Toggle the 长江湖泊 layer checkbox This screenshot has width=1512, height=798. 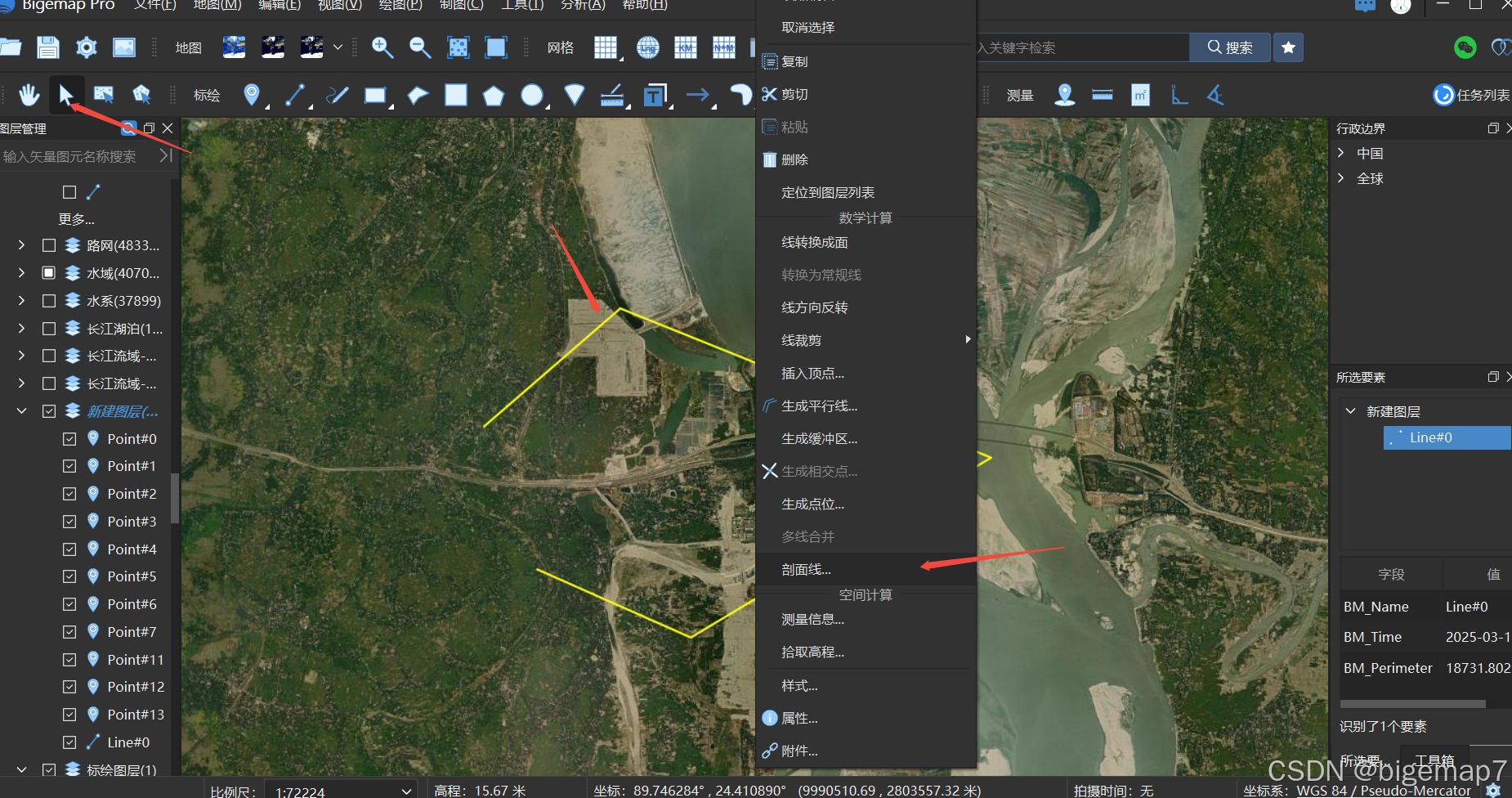click(49, 329)
